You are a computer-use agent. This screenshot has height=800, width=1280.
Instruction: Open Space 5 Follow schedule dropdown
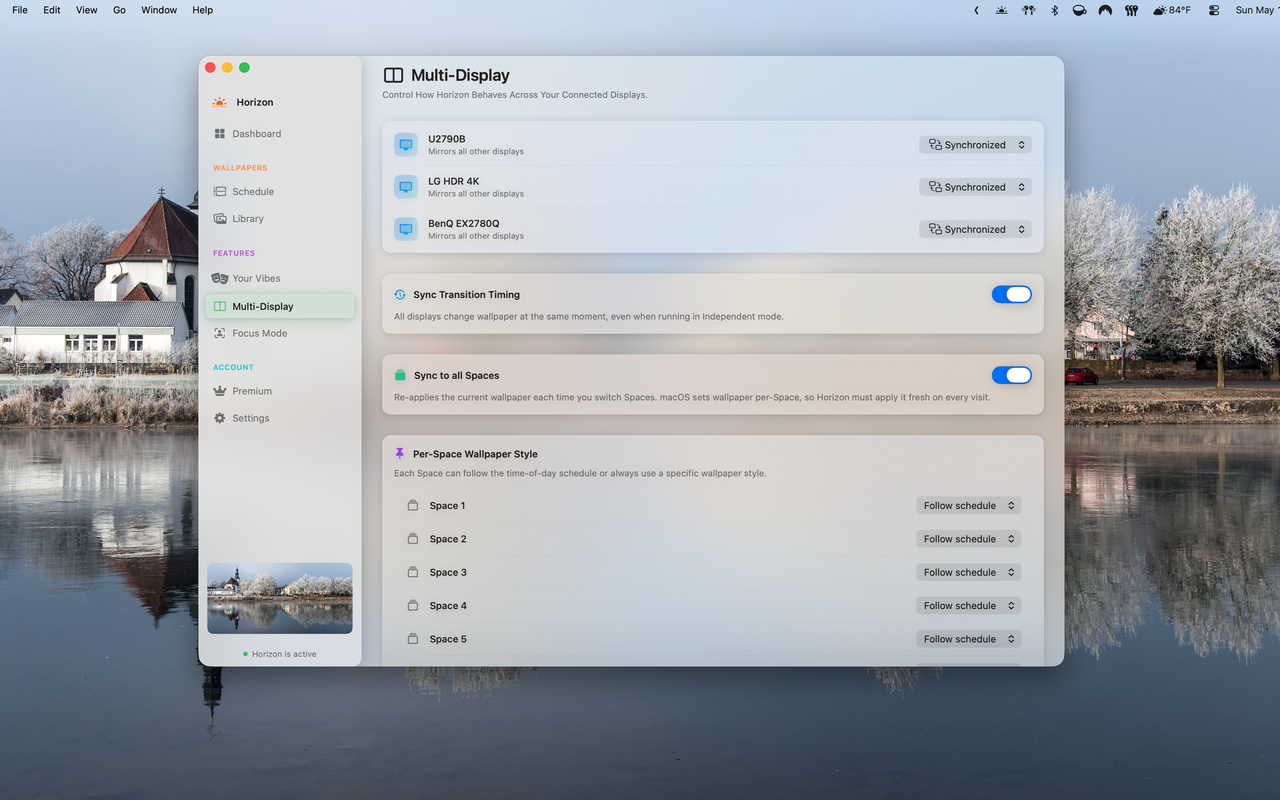(968, 639)
